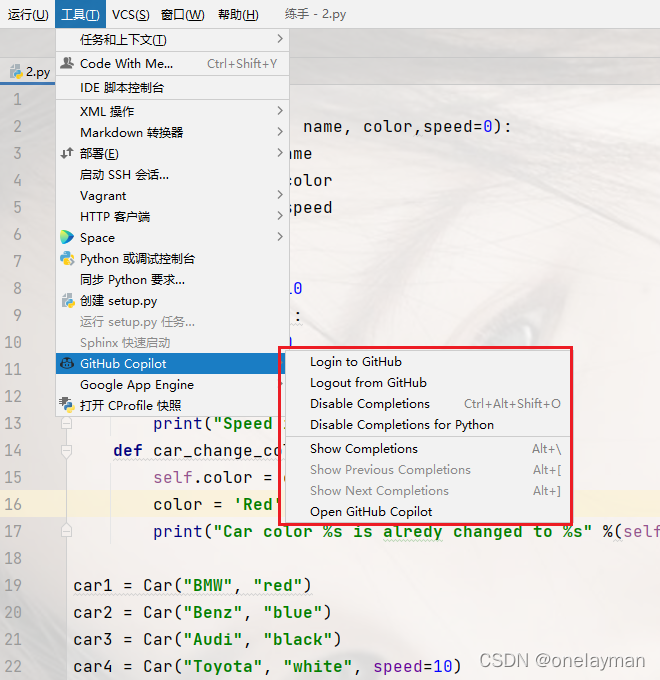The width and height of the screenshot is (660, 680).
Task: Click the window title 练手 - 2.py
Action: (x=315, y=14)
